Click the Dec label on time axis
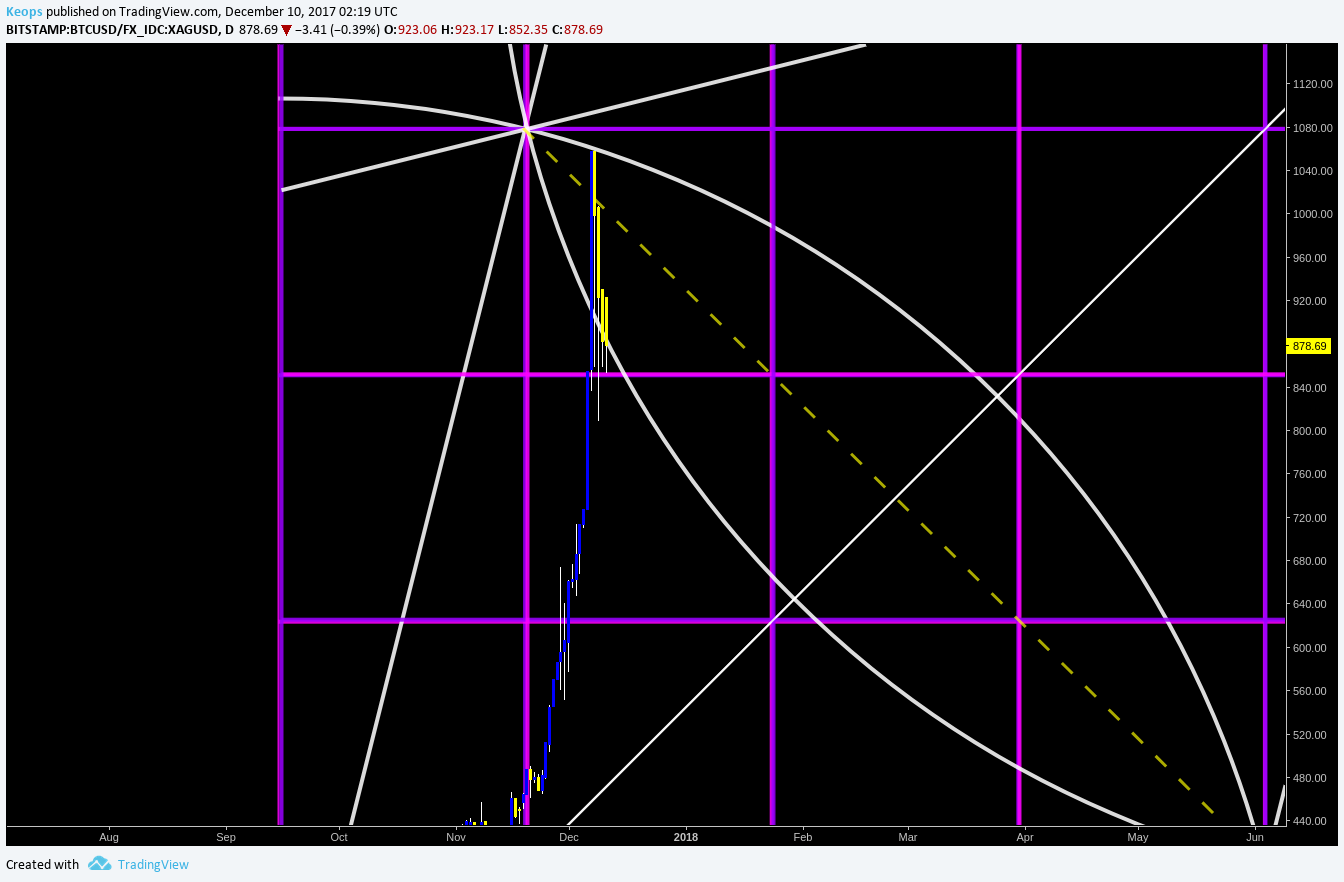This screenshot has width=1344, height=882. [x=569, y=836]
